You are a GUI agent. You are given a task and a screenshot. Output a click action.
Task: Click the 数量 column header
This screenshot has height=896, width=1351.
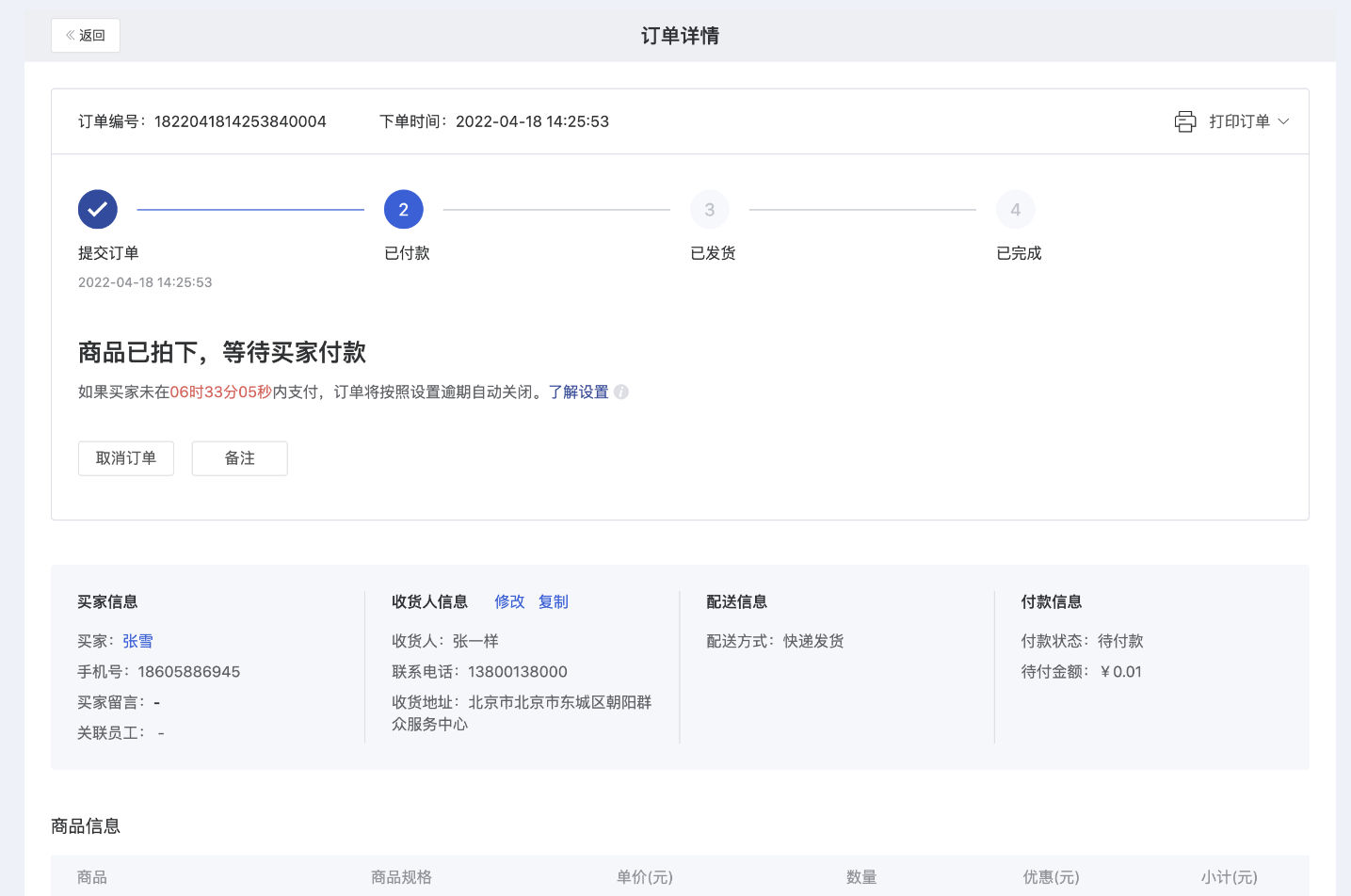click(x=861, y=877)
